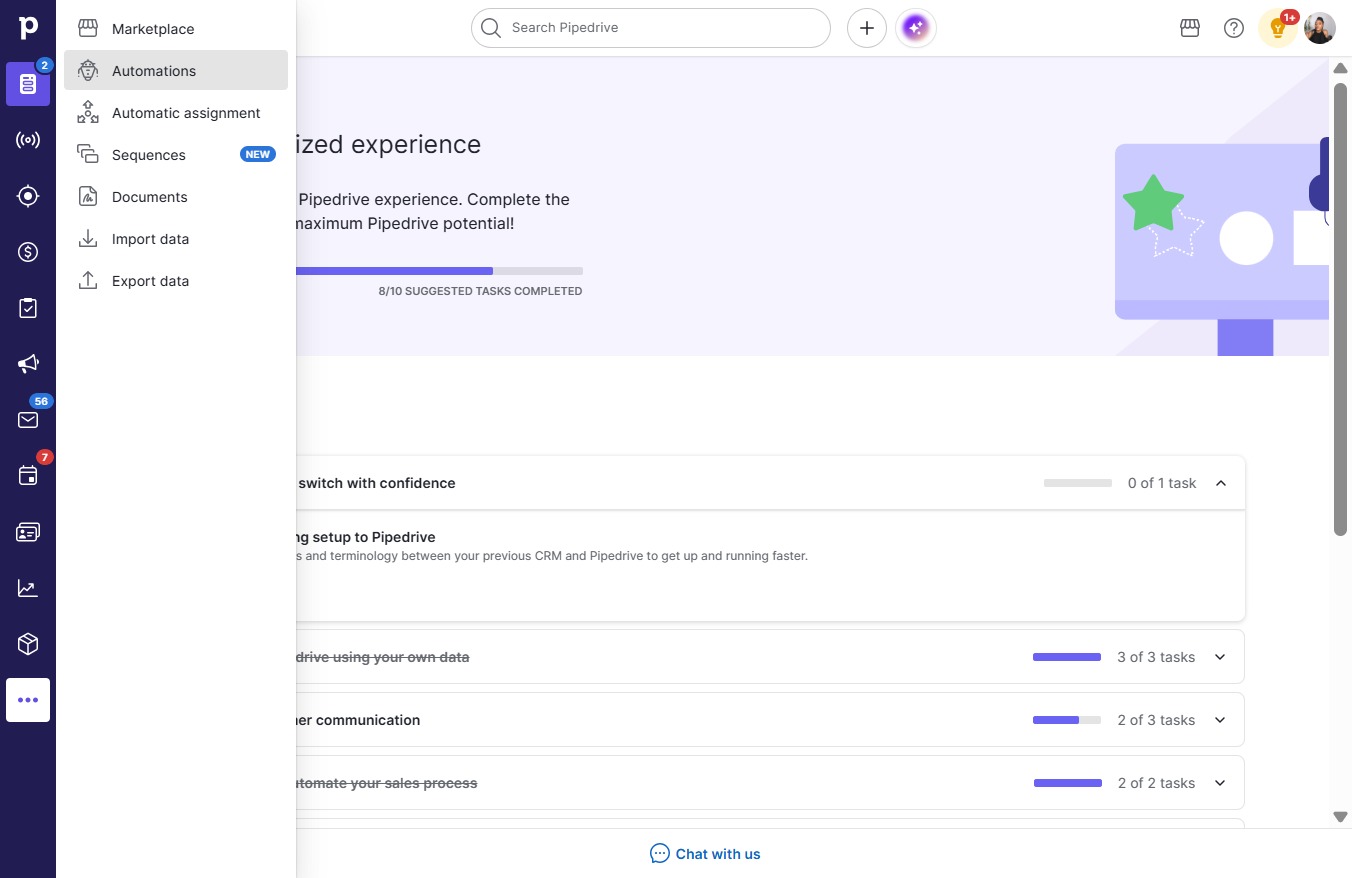This screenshot has width=1352, height=878.
Task: Click the vertical scrollbar thumb
Action: [x=1341, y=309]
